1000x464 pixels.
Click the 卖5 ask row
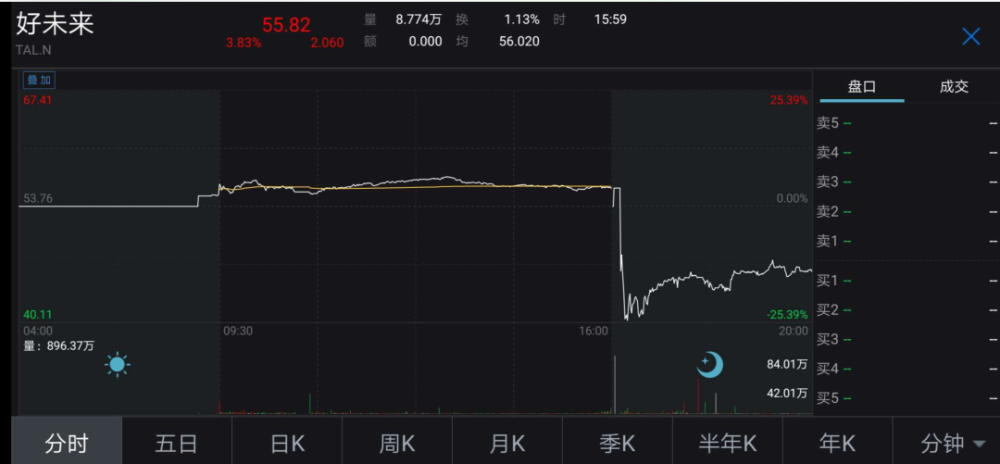pos(906,123)
